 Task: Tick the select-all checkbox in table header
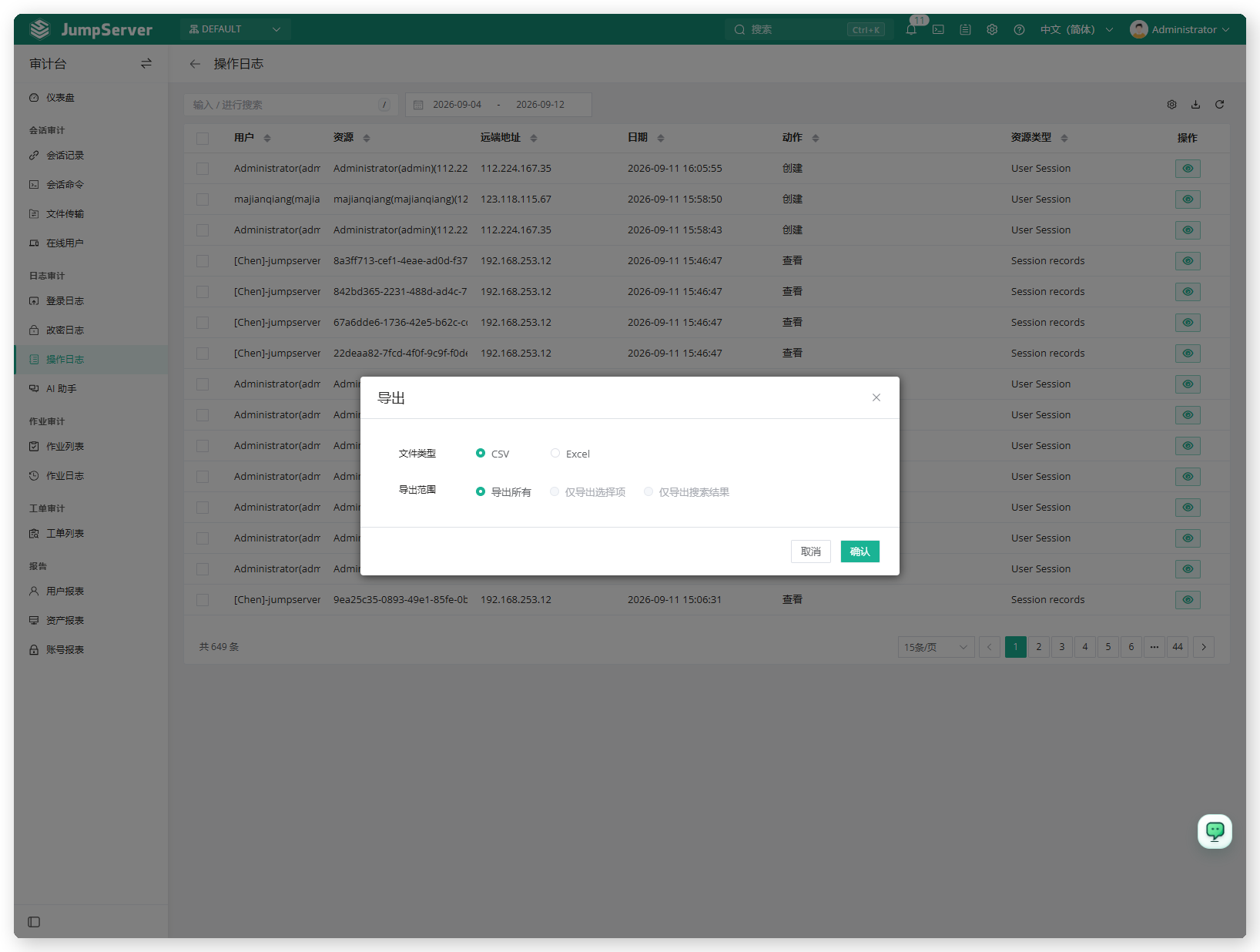click(x=203, y=139)
